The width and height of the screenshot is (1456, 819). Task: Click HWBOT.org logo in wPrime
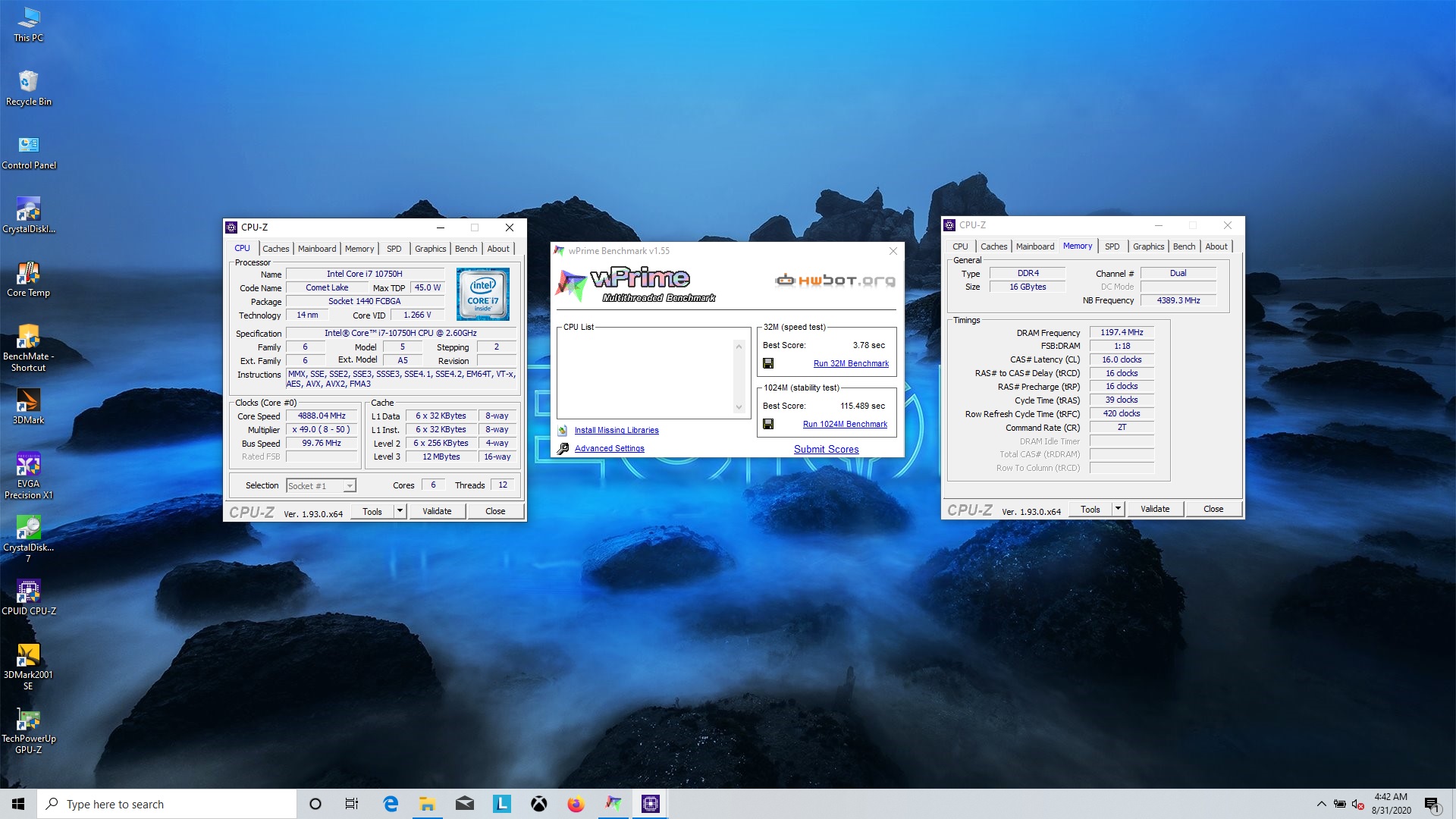(835, 281)
